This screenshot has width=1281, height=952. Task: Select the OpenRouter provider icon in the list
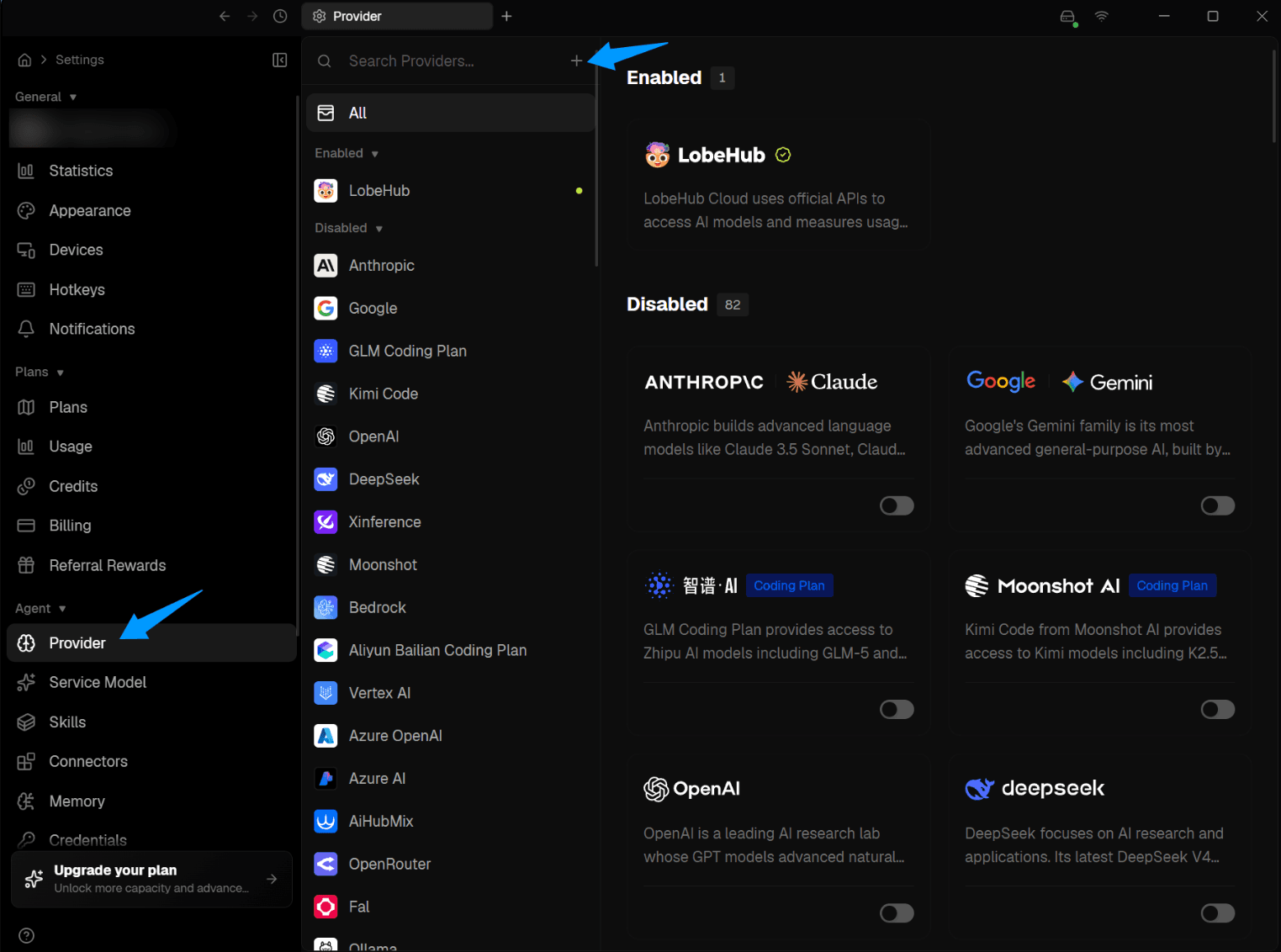pyautogui.click(x=326, y=864)
